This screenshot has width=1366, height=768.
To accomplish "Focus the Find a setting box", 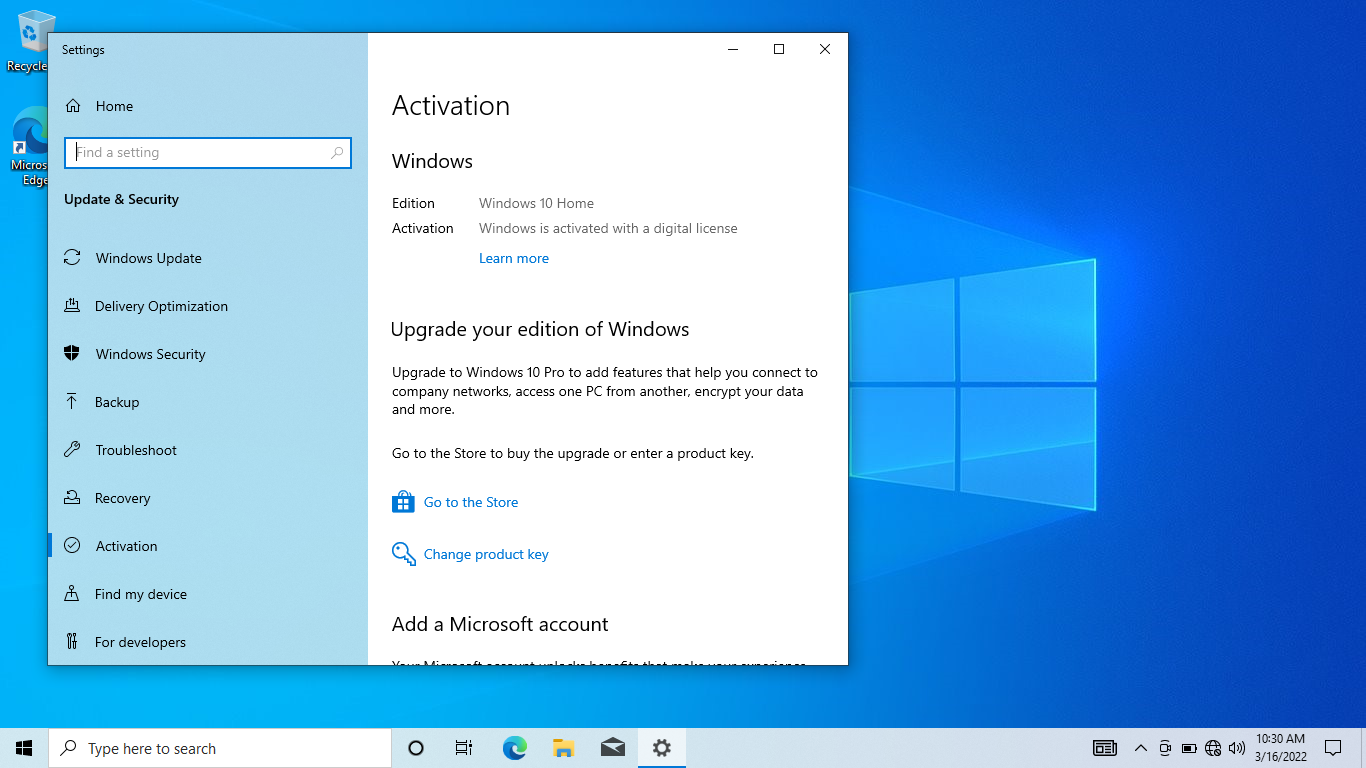I will [208, 152].
